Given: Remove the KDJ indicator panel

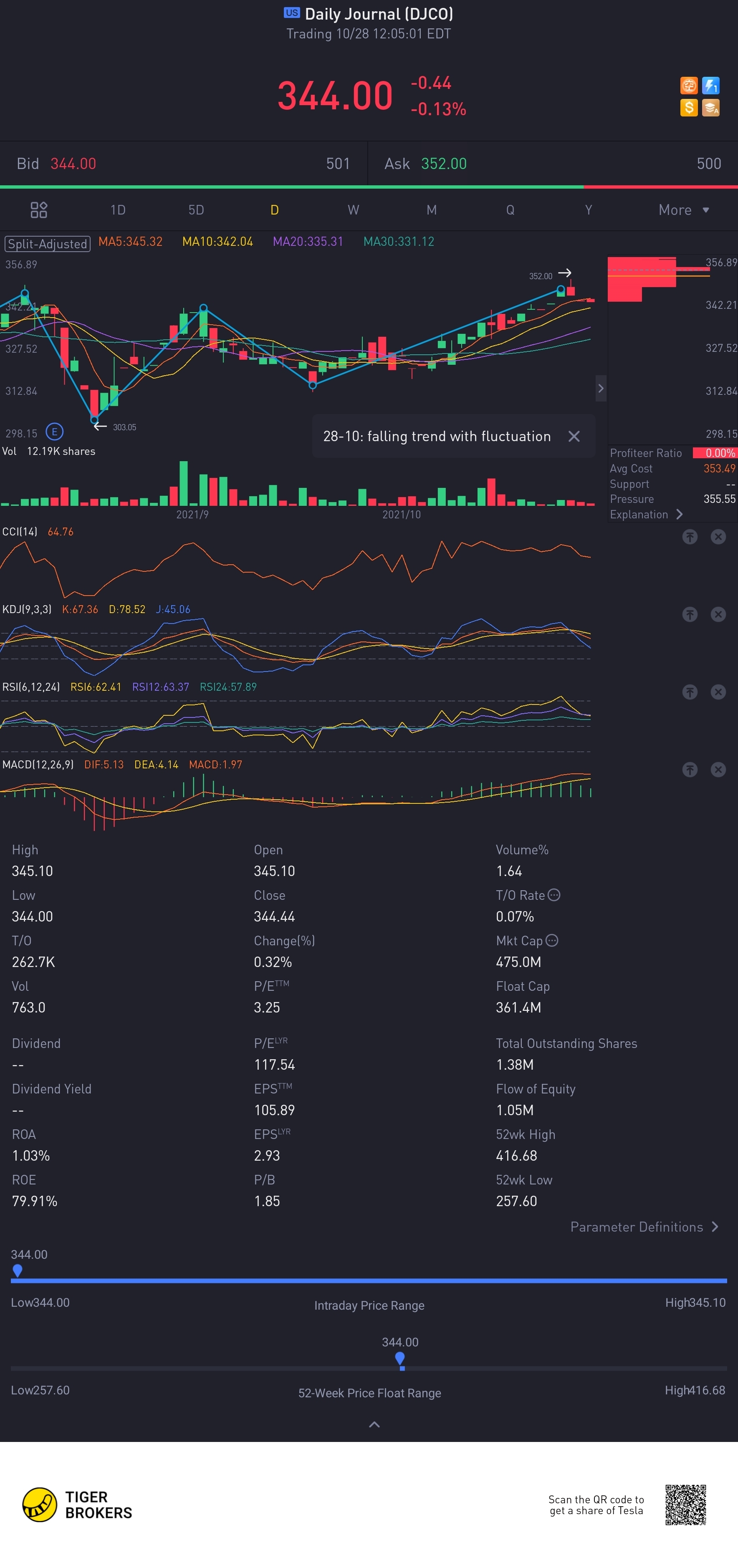Looking at the screenshot, I should (718, 614).
